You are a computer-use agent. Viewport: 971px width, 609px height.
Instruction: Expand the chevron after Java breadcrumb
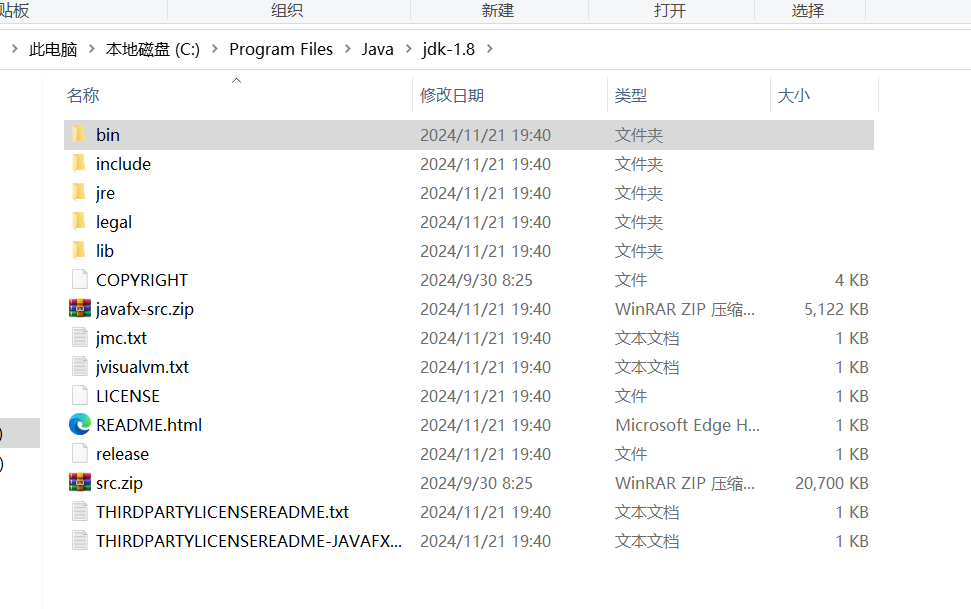[x=408, y=48]
